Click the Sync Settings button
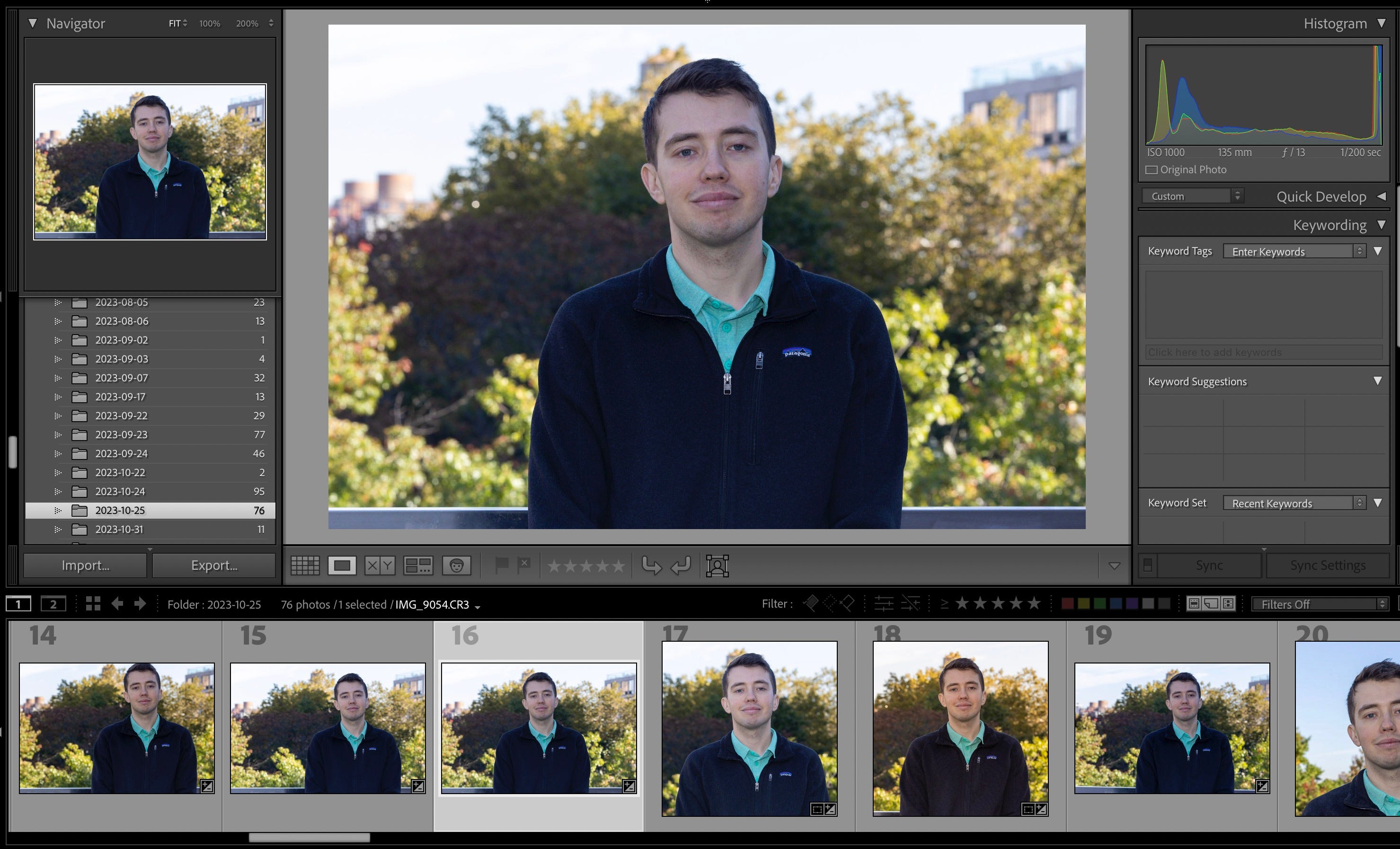The height and width of the screenshot is (849, 1400). pos(1328,565)
